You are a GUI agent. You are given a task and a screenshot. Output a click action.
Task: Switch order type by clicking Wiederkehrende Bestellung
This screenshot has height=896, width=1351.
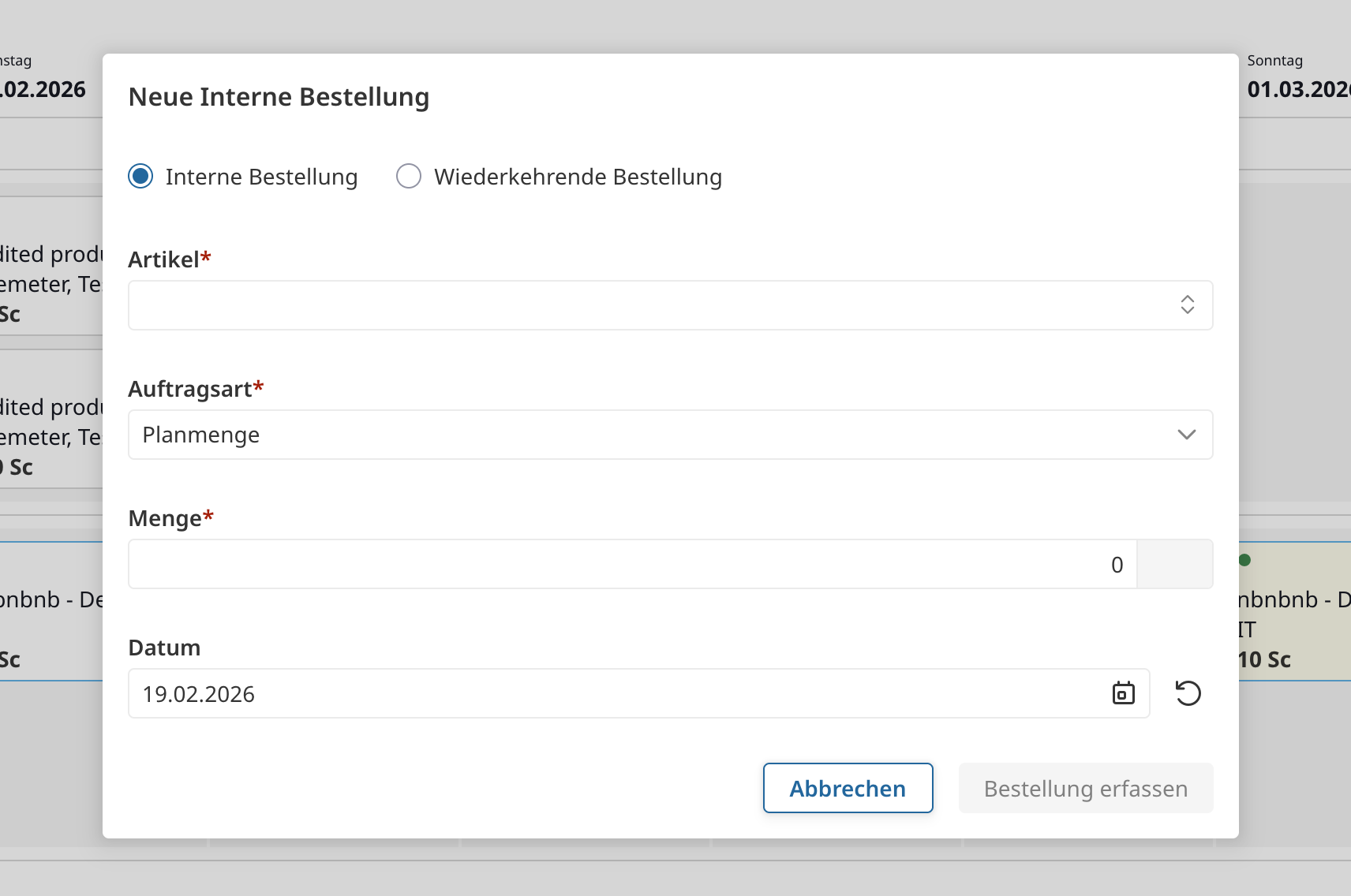[x=409, y=176]
